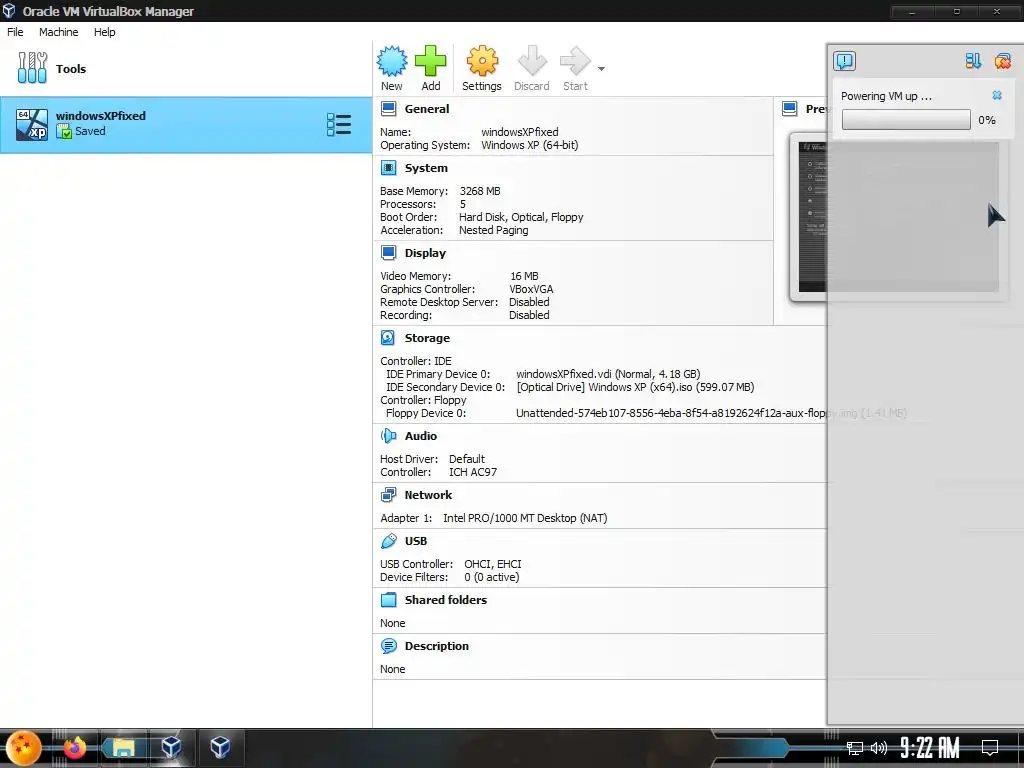Click the VM preview thumbnail

(x=898, y=217)
